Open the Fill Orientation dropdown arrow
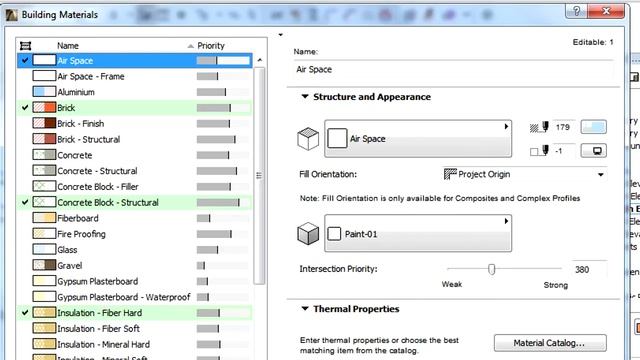Image resolution: width=640 pixels, height=360 pixels. tap(600, 175)
